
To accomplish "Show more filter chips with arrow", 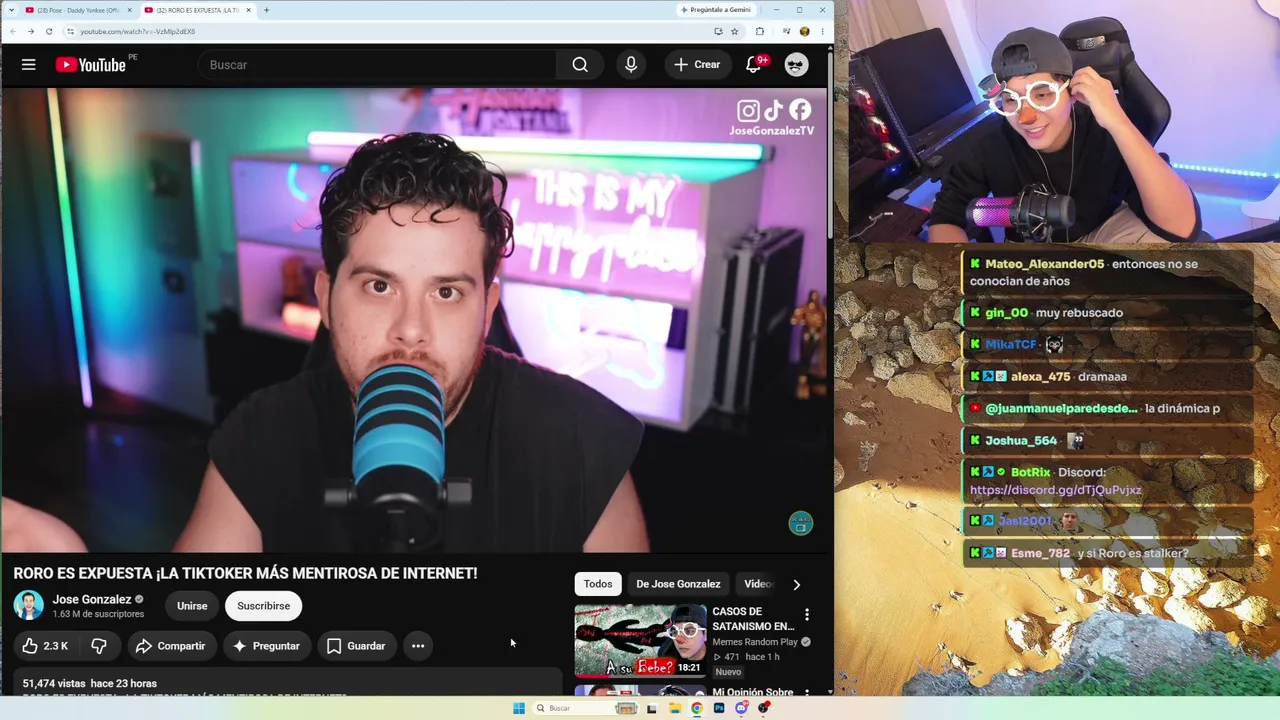I will click(x=796, y=584).
